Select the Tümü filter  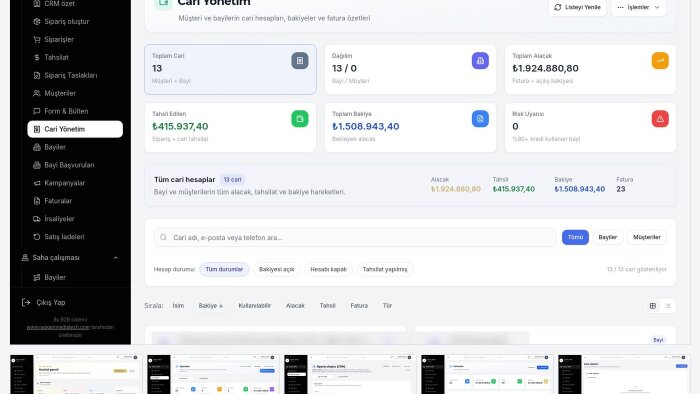coord(575,237)
